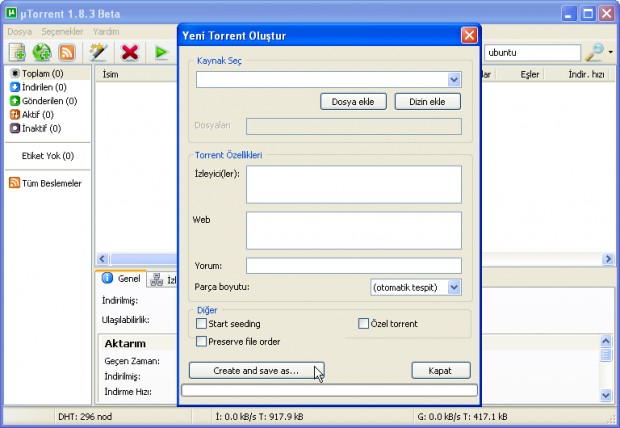The height and width of the screenshot is (428, 620).
Task: Click the Create New Torrent wand icon
Action: (x=98, y=52)
